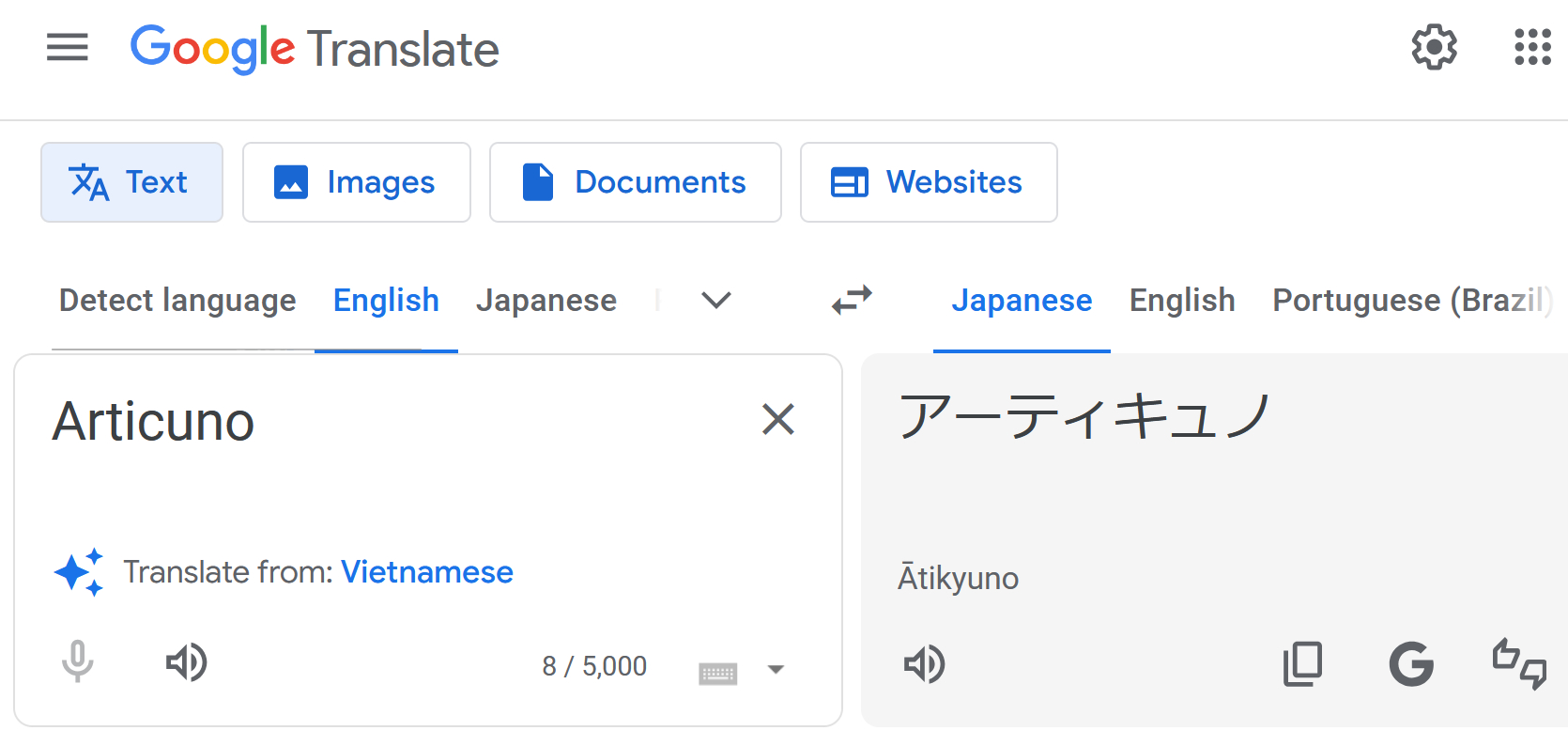This screenshot has height=746, width=1568.
Task: Choose Japanese as source language
Action: click(546, 301)
